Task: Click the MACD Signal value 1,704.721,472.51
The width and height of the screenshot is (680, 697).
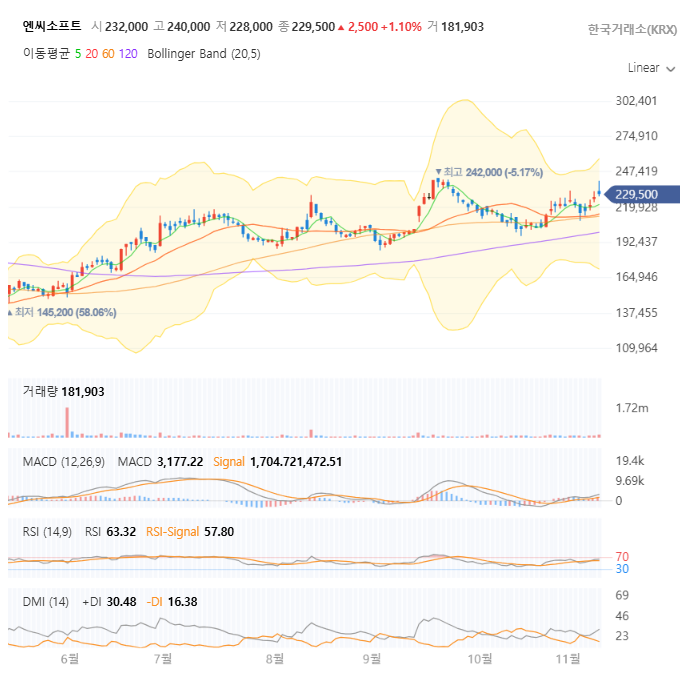Action: [x=296, y=462]
